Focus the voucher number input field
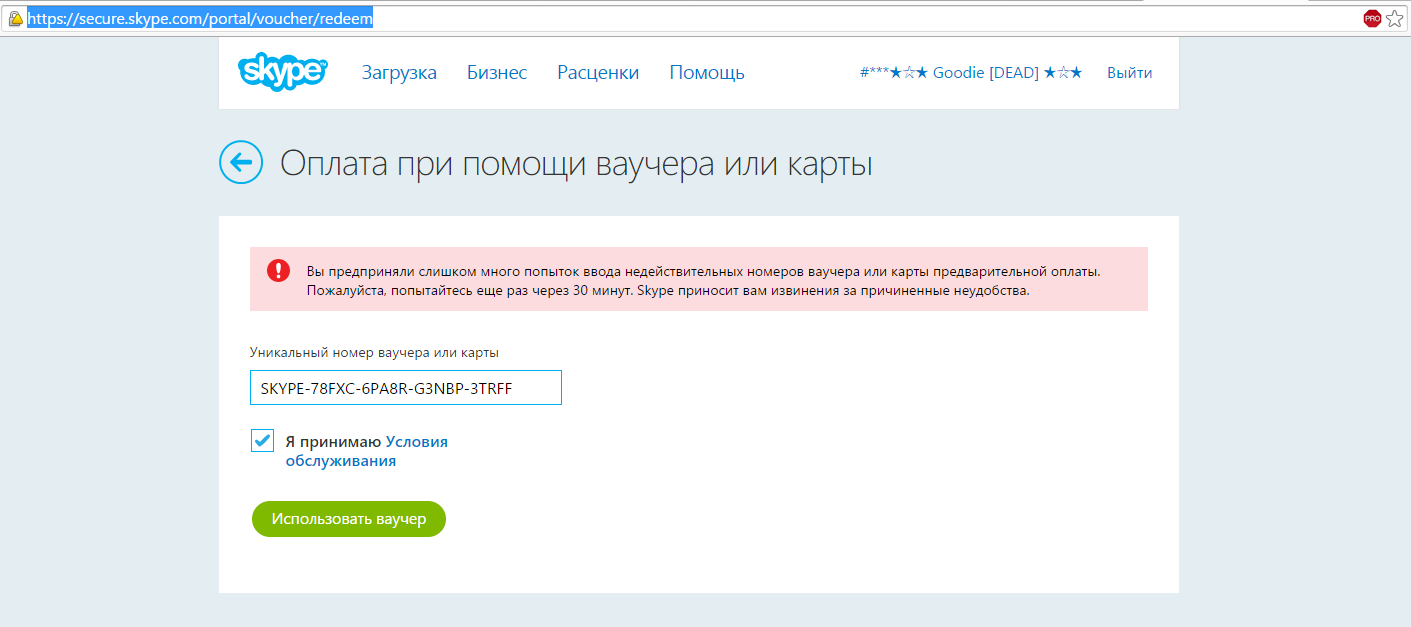 406,388
